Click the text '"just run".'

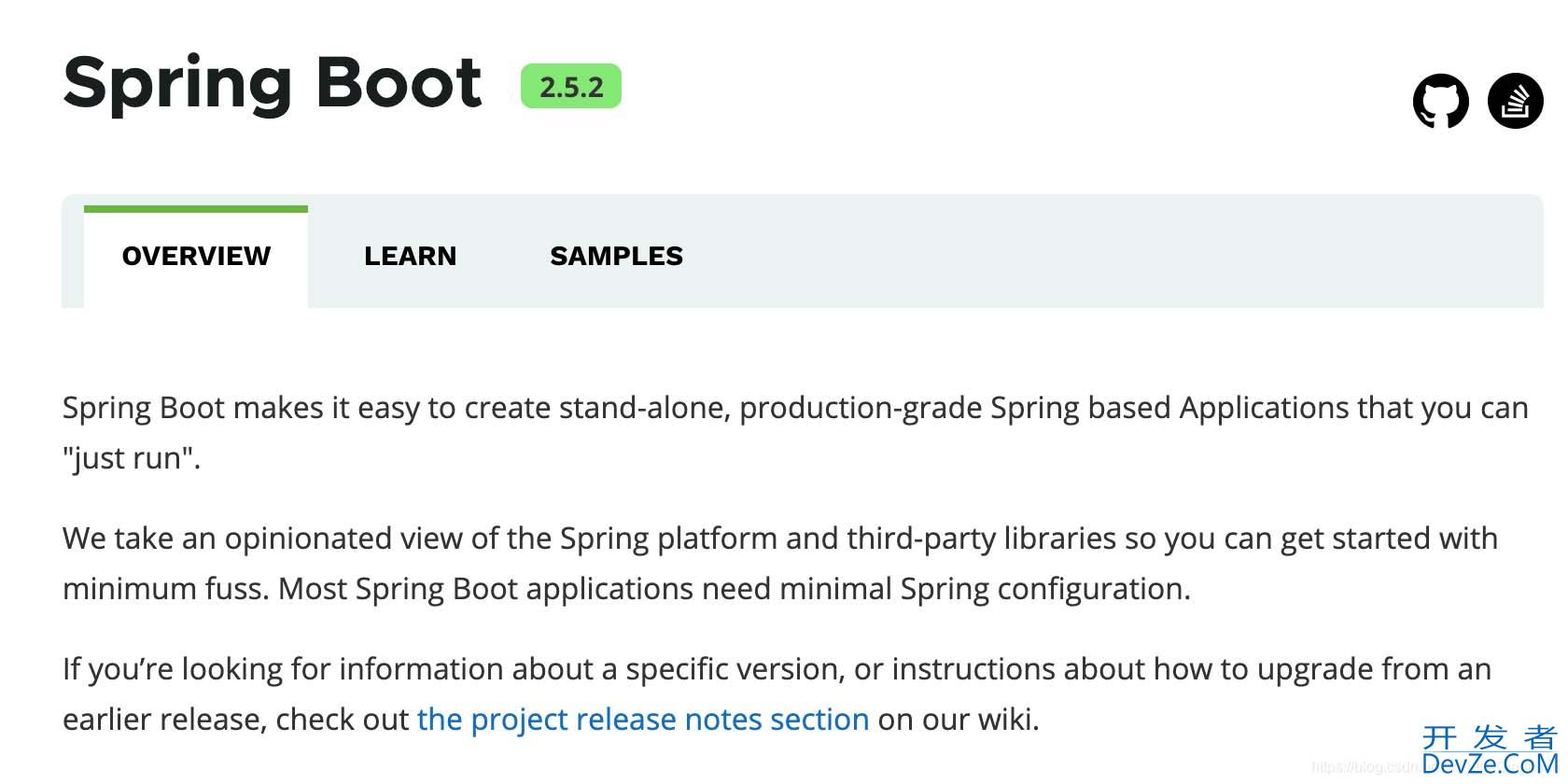[x=132, y=458]
